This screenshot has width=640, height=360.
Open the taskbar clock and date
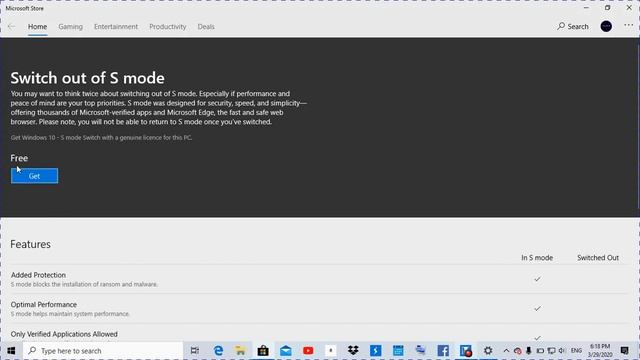pyautogui.click(x=600, y=351)
